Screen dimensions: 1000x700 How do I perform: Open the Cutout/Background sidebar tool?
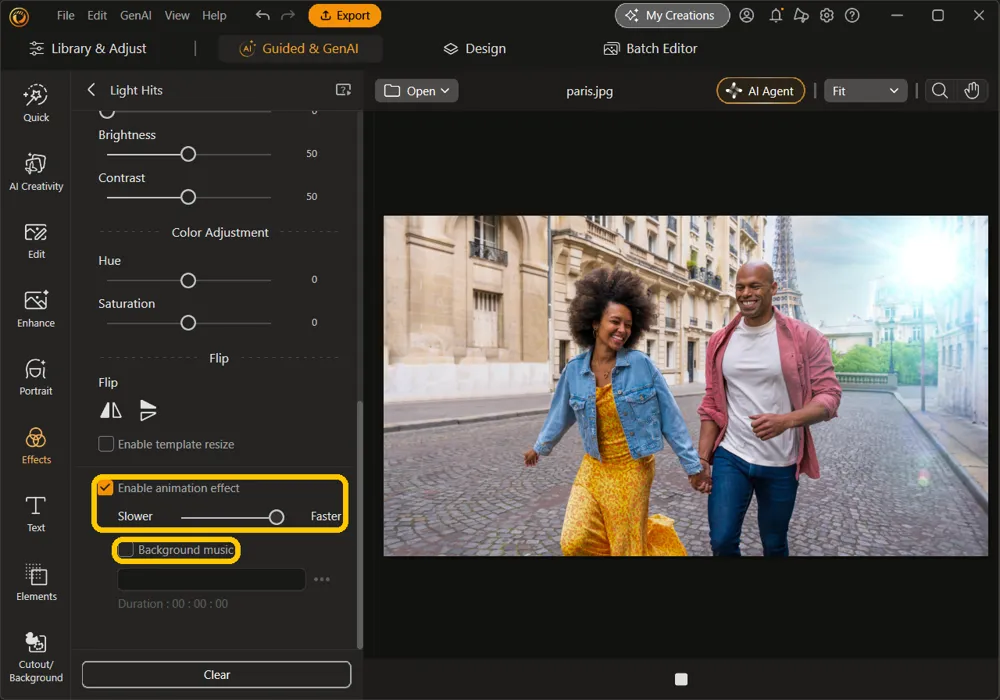click(36, 658)
